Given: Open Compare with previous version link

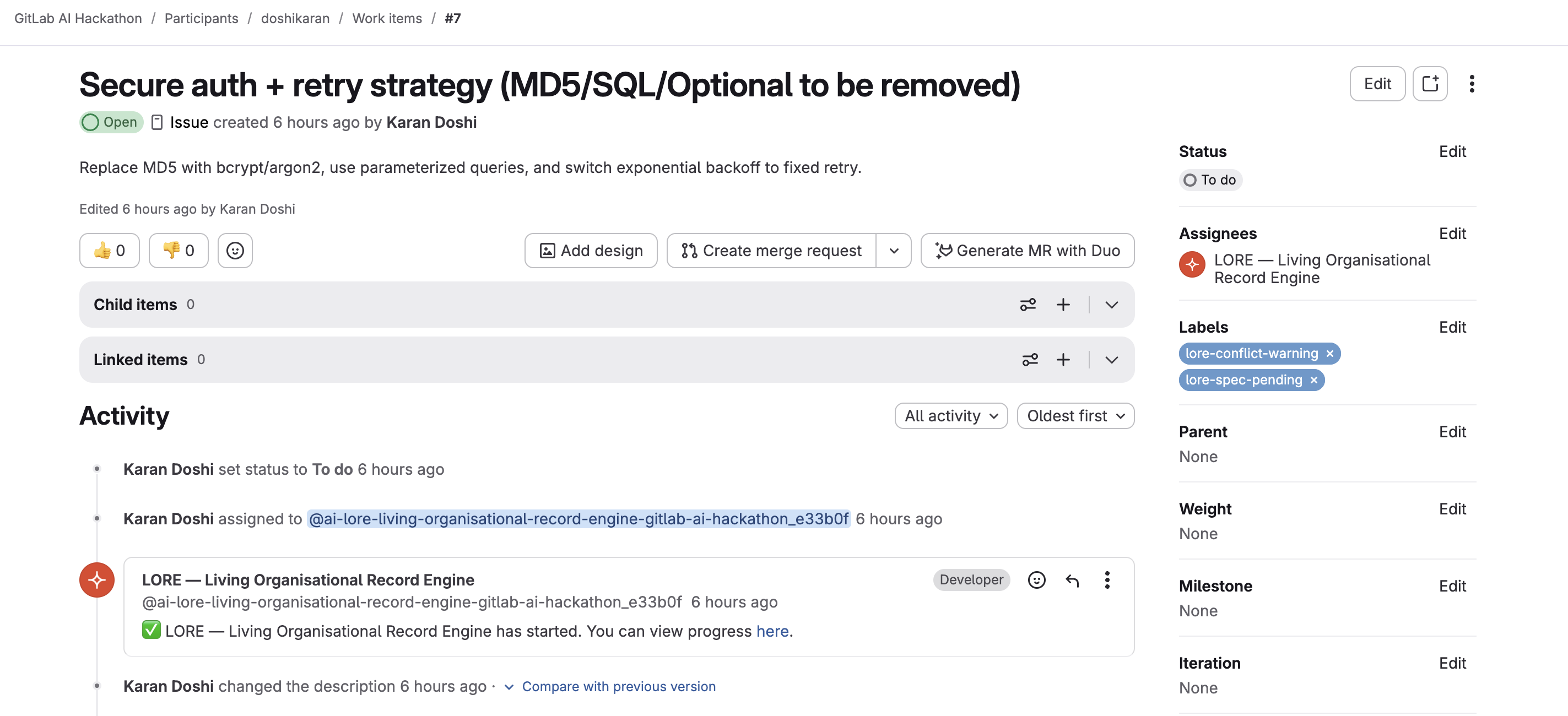Looking at the screenshot, I should point(618,686).
